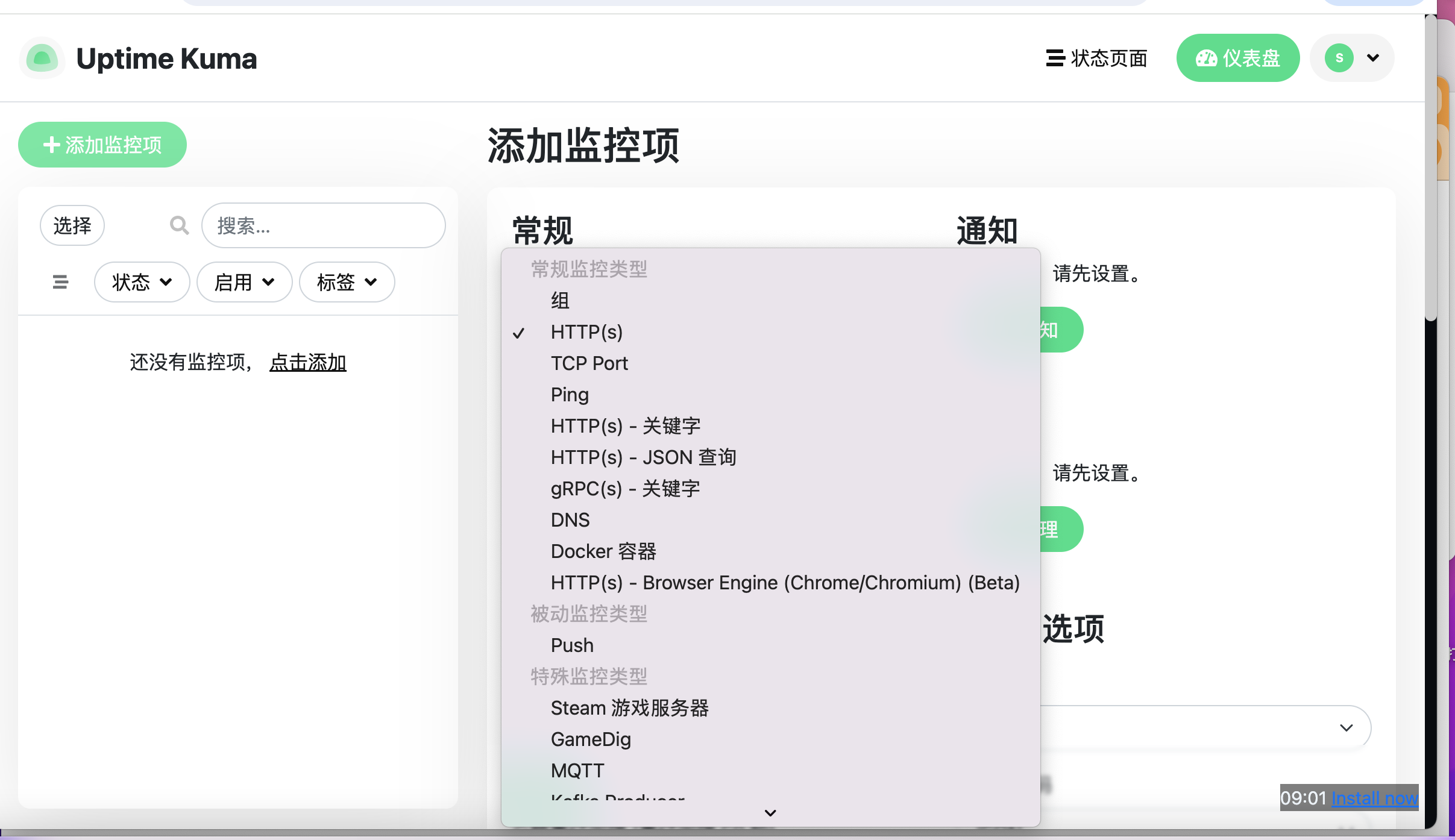The height and width of the screenshot is (840, 1455).
Task: Click the green notification setup button ending in 知
Action: pyautogui.click(x=1061, y=330)
